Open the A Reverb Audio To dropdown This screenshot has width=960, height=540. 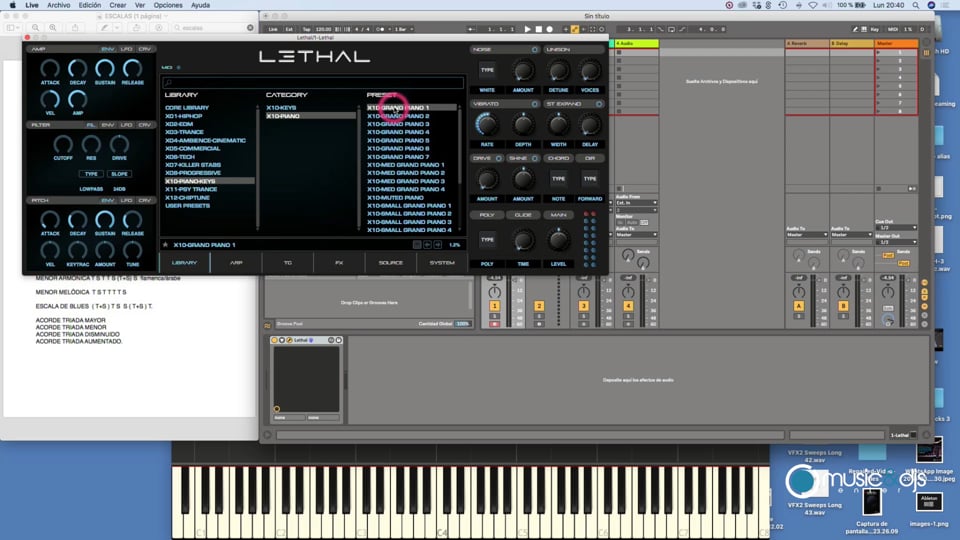[x=807, y=234]
